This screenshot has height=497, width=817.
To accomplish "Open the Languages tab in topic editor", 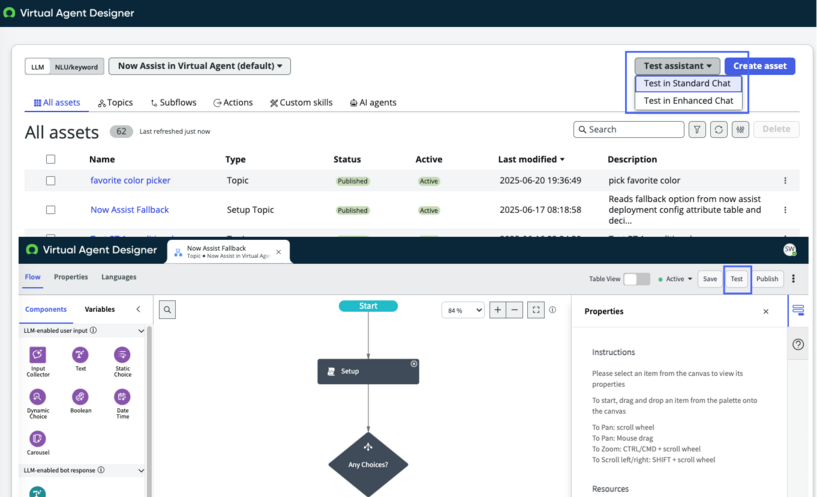I will click(119, 277).
